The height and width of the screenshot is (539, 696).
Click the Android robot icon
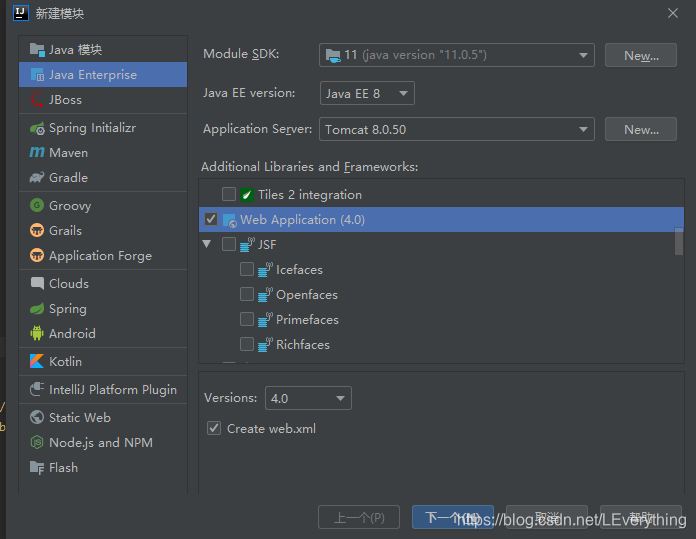tap(37, 333)
